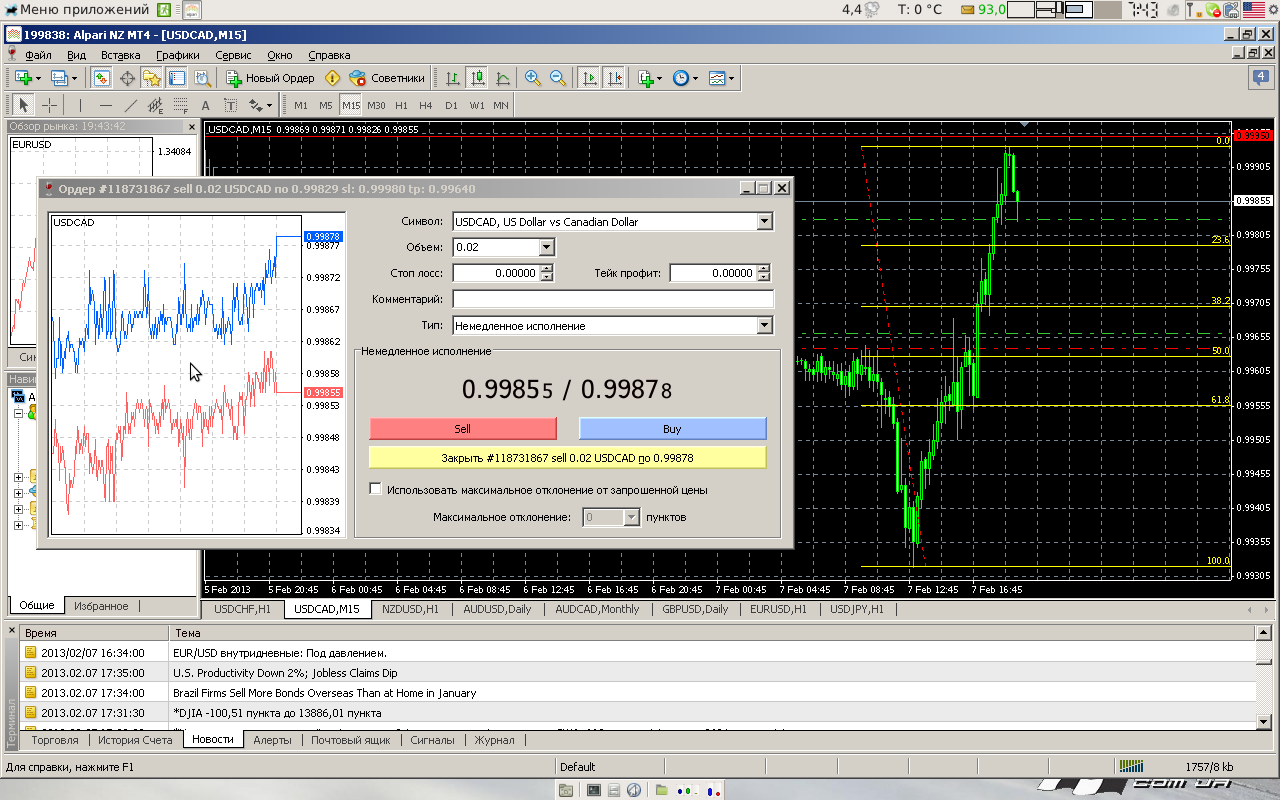Click the yellow MetaEditor diamond icon
This screenshot has width=1280, height=800.
333,78
